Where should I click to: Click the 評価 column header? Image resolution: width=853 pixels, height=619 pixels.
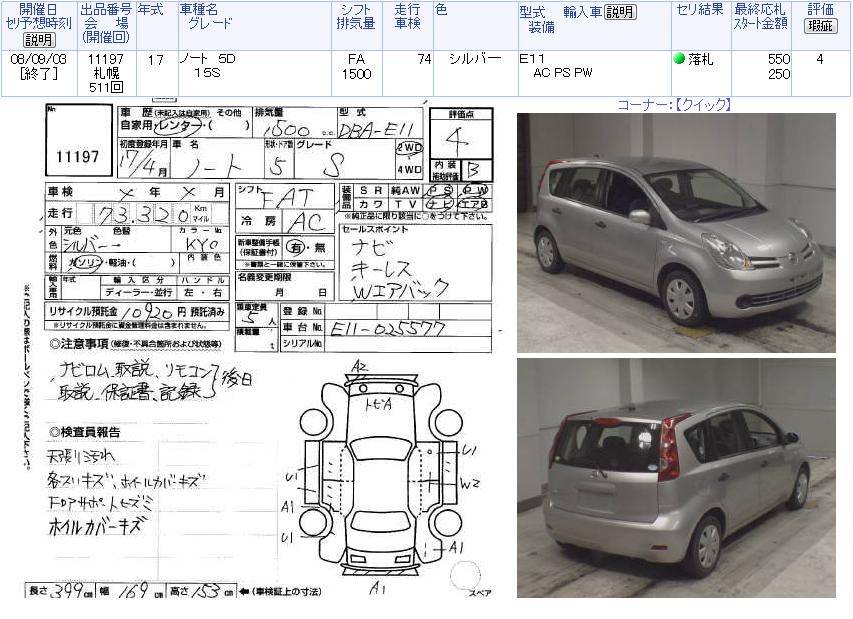[x=820, y=9]
